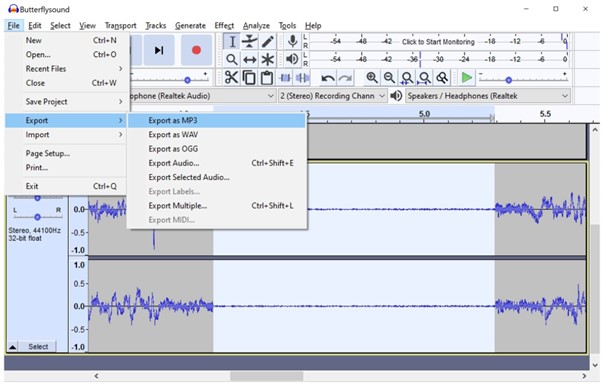Viewport: 602px width, 387px height.
Task: Choose Export Multiple... option
Action: click(217, 206)
